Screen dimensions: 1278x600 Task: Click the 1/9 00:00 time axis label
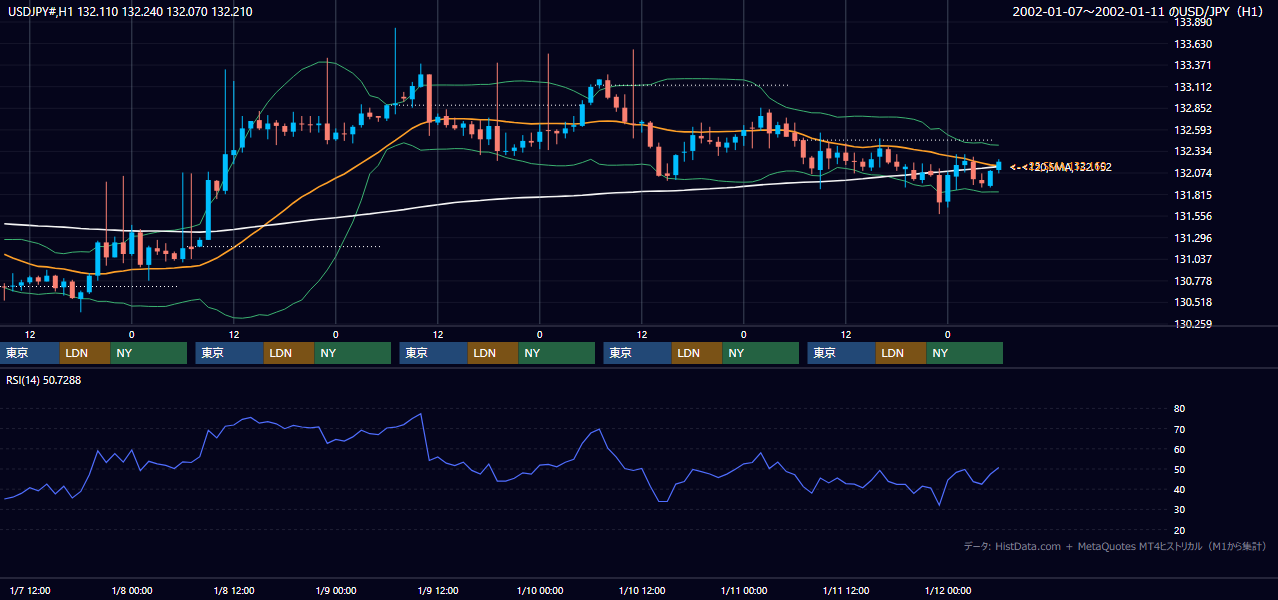pos(336,590)
